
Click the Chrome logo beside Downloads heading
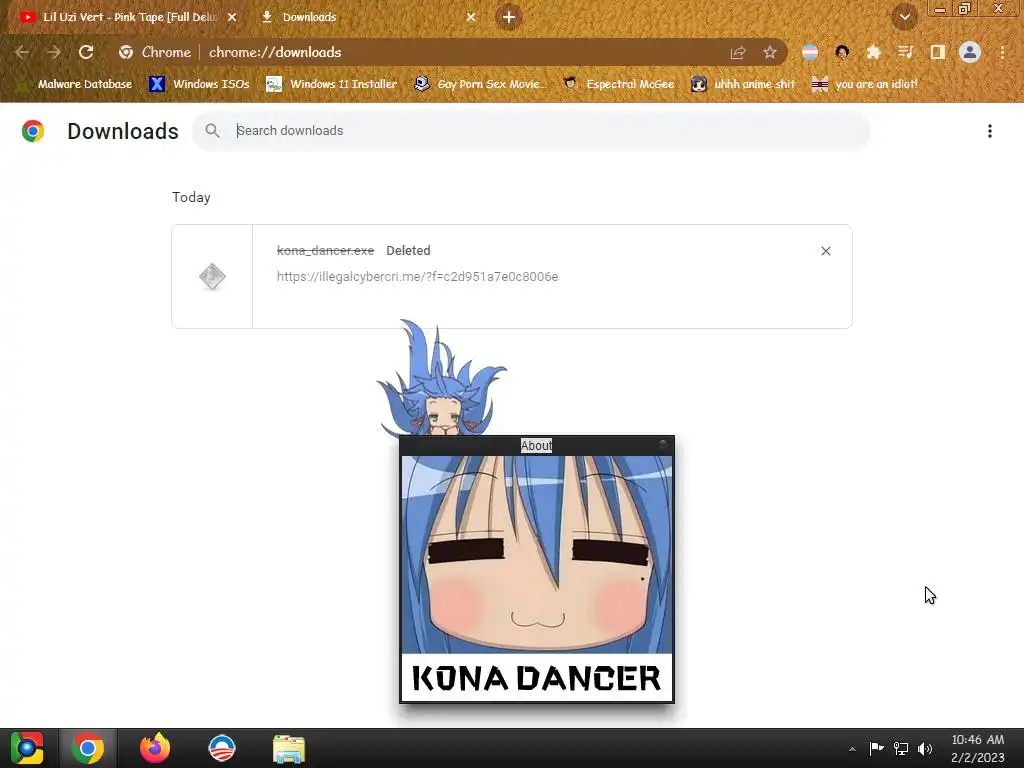click(x=33, y=131)
